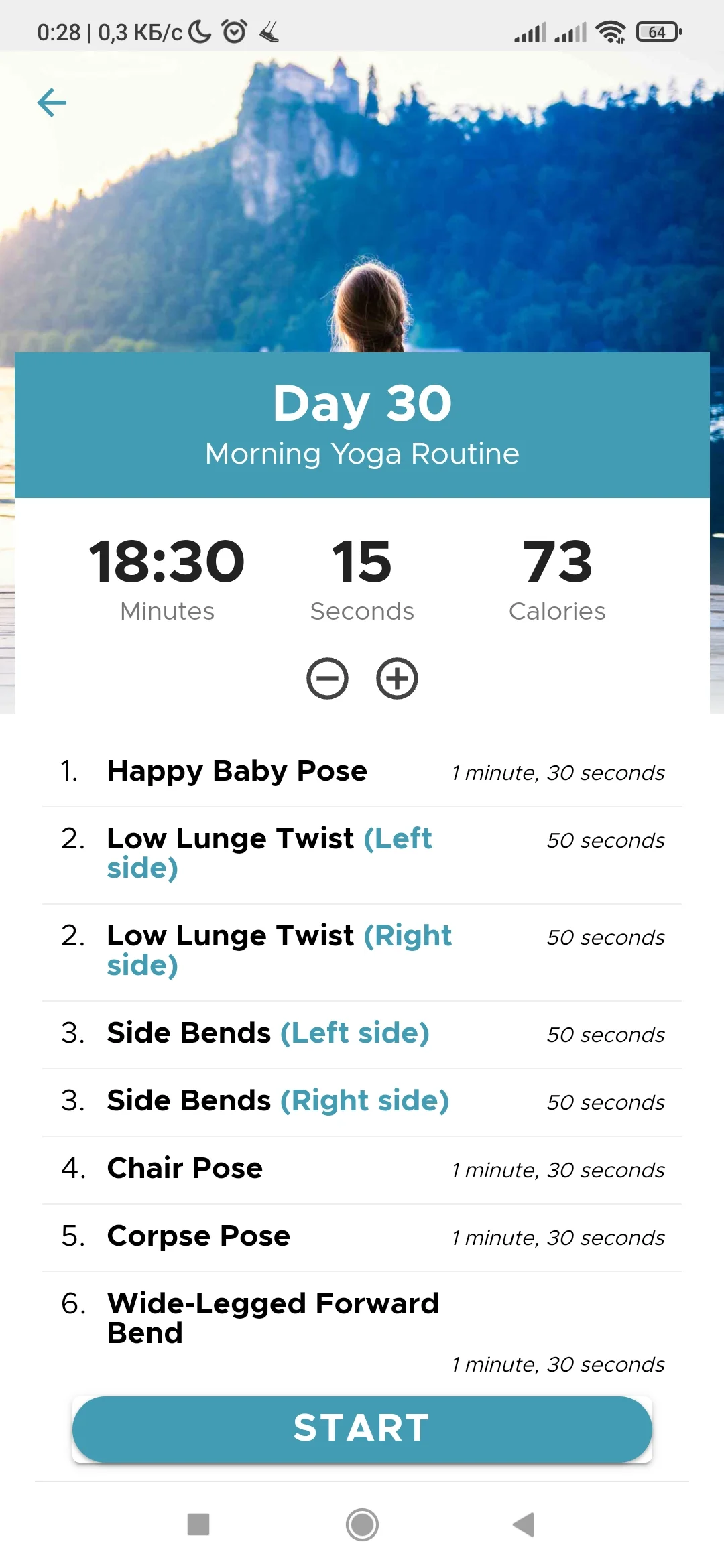724x1568 pixels.
Task: Open the Happy Baby Pose exercise
Action: [x=237, y=771]
